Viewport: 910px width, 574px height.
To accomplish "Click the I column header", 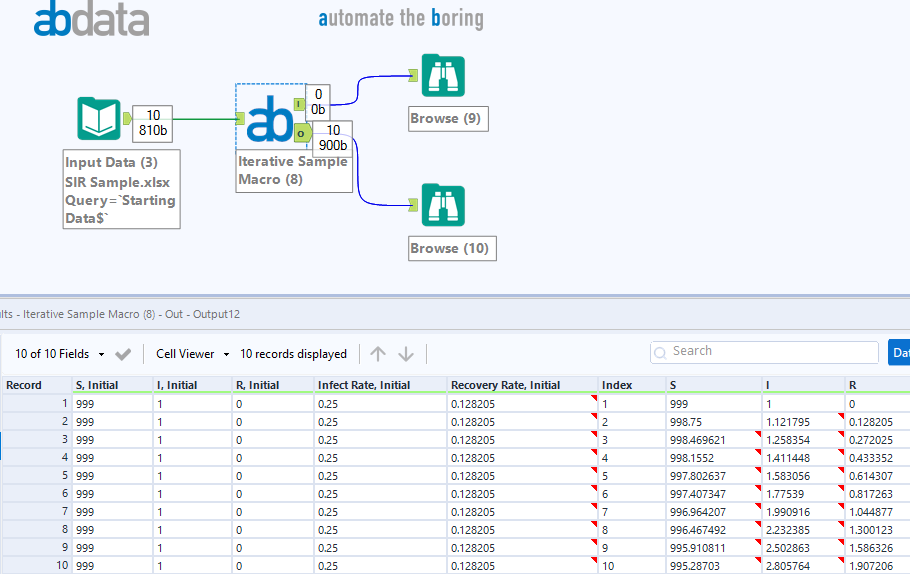I will (804, 385).
